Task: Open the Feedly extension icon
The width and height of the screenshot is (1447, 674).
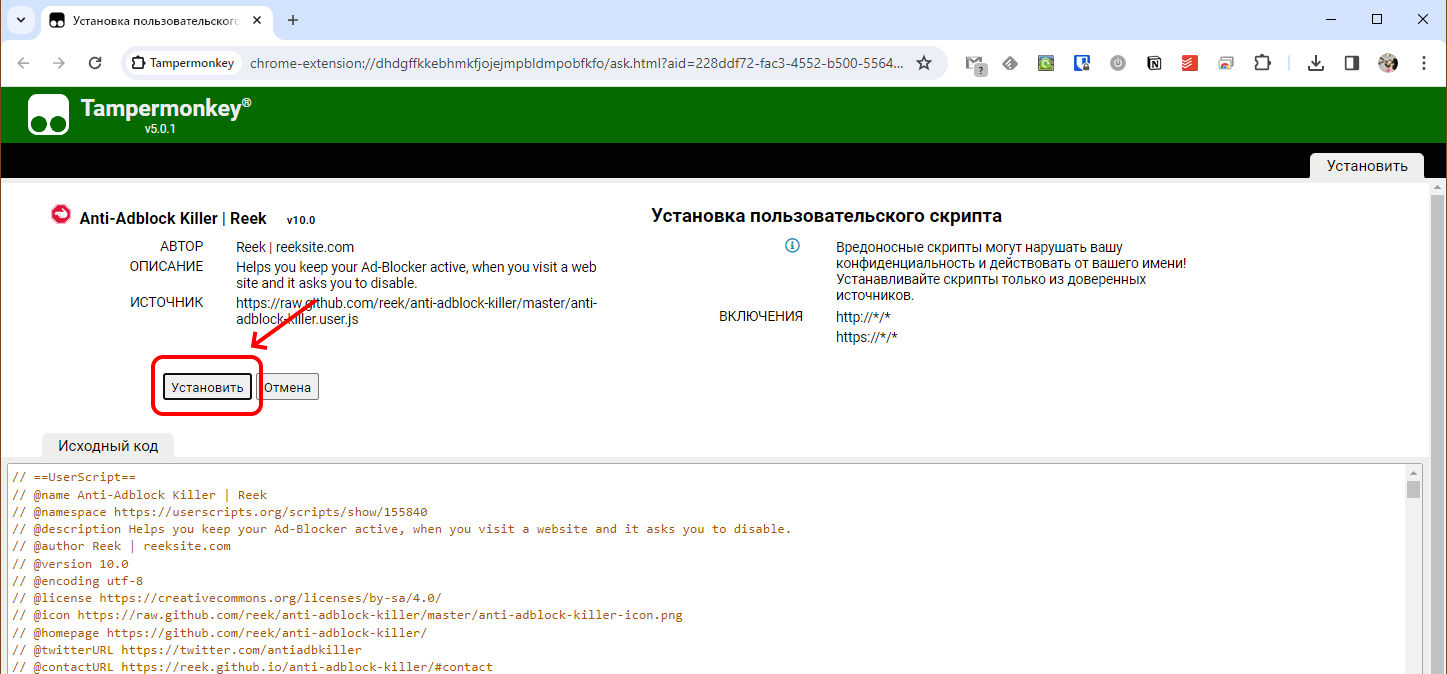Action: click(x=1011, y=63)
